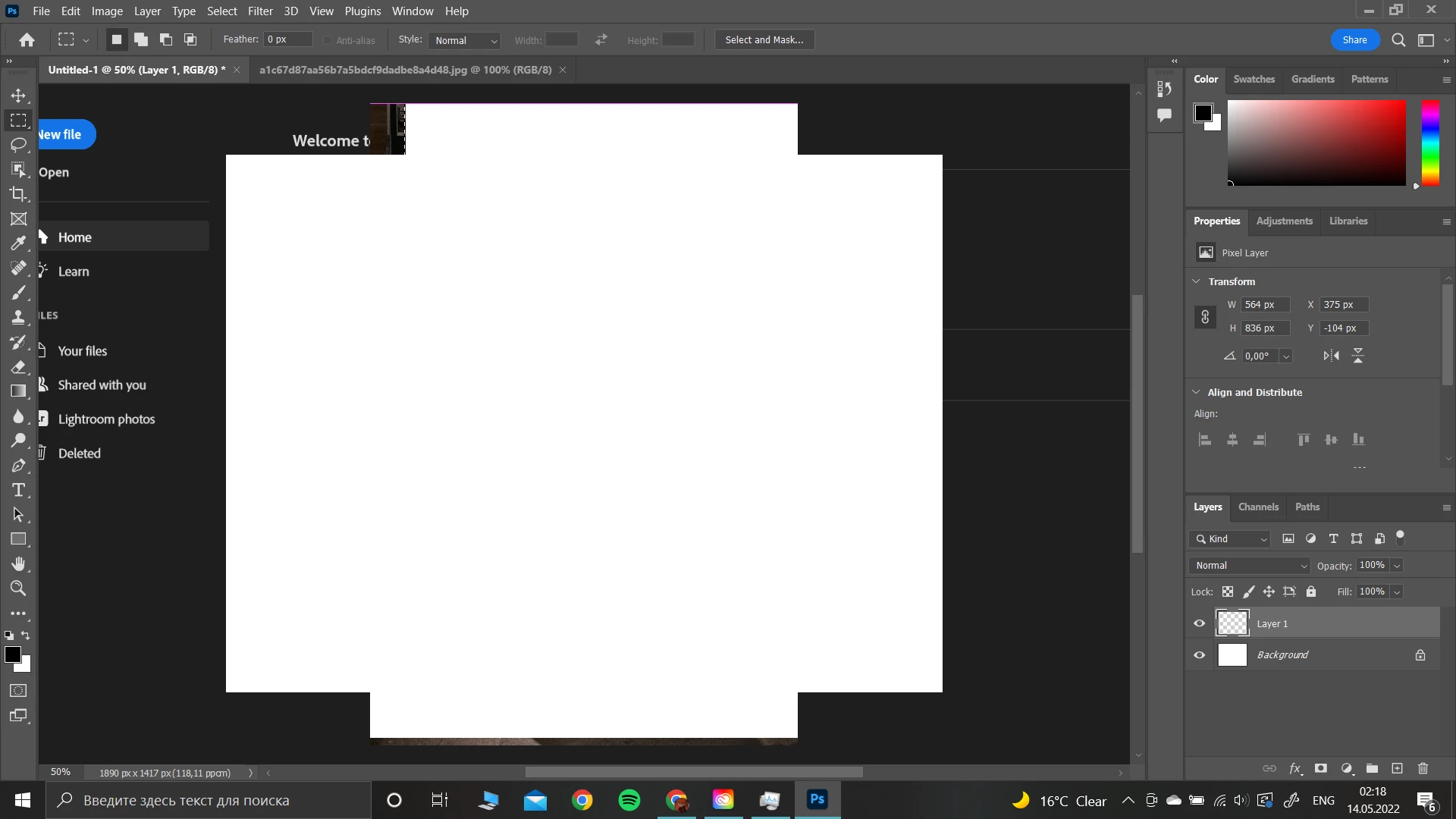Image resolution: width=1456 pixels, height=819 pixels.
Task: Select the Lasso tool
Action: [18, 145]
